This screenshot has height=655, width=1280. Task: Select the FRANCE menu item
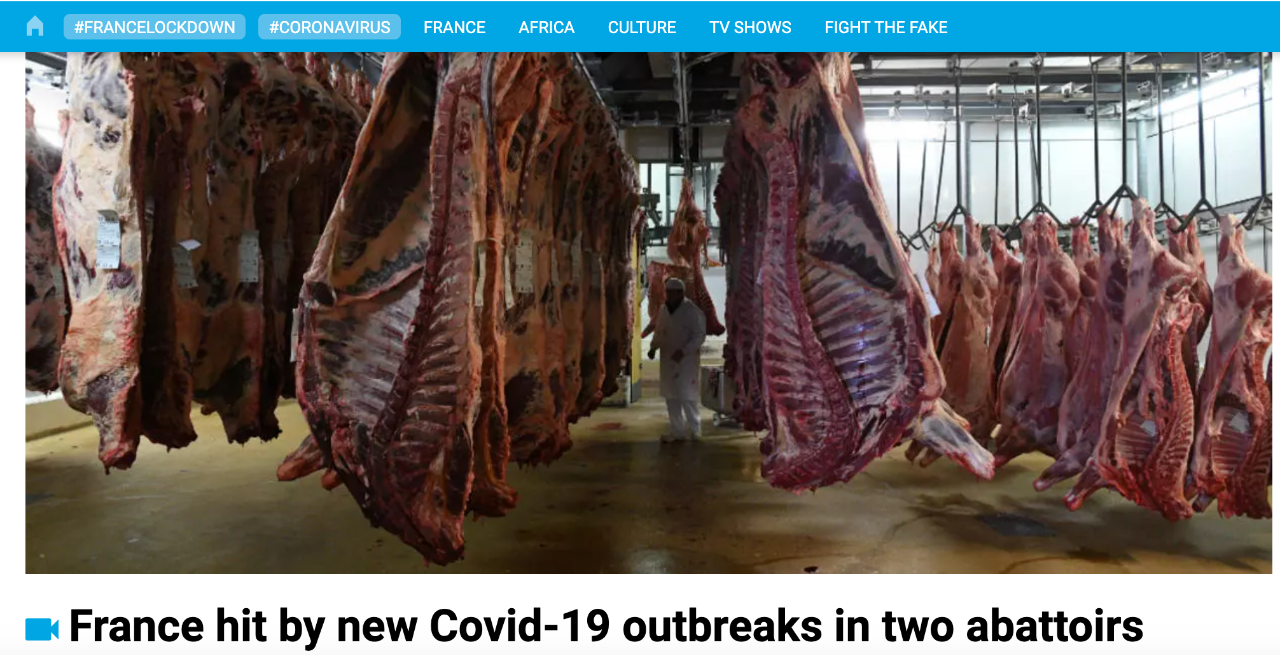tap(455, 27)
